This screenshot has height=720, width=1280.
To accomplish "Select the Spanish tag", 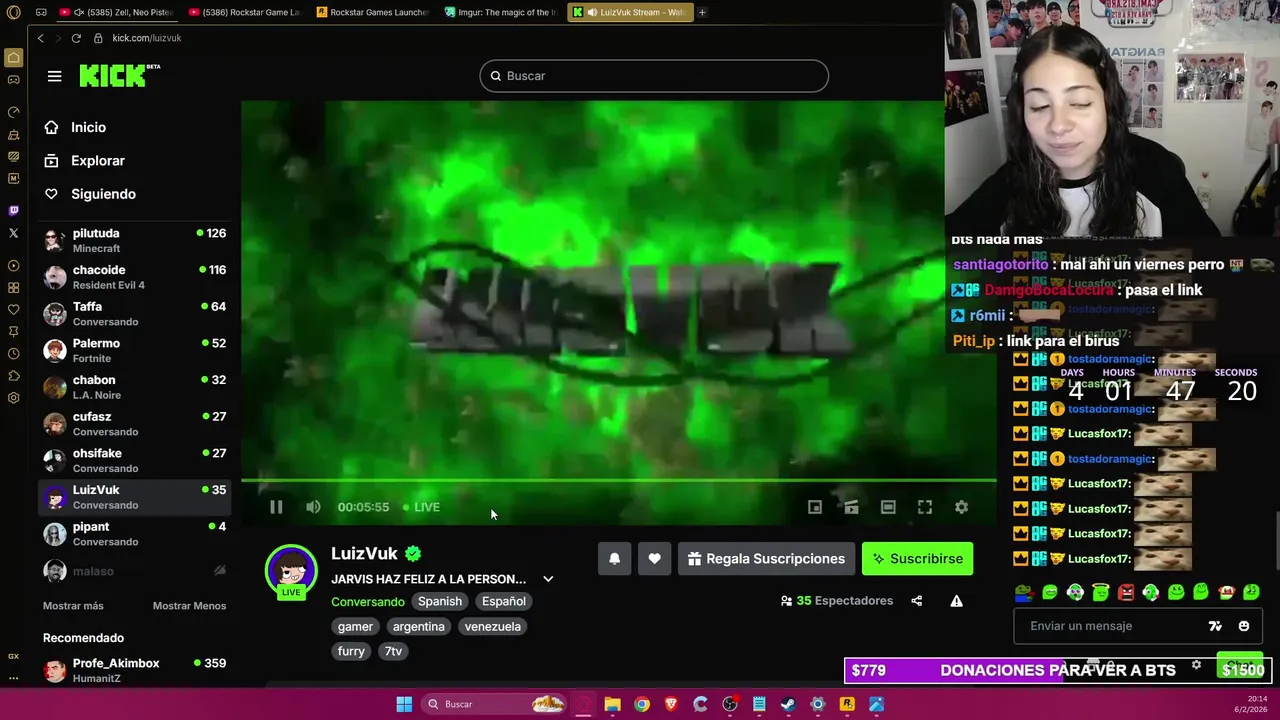I will coord(440,601).
